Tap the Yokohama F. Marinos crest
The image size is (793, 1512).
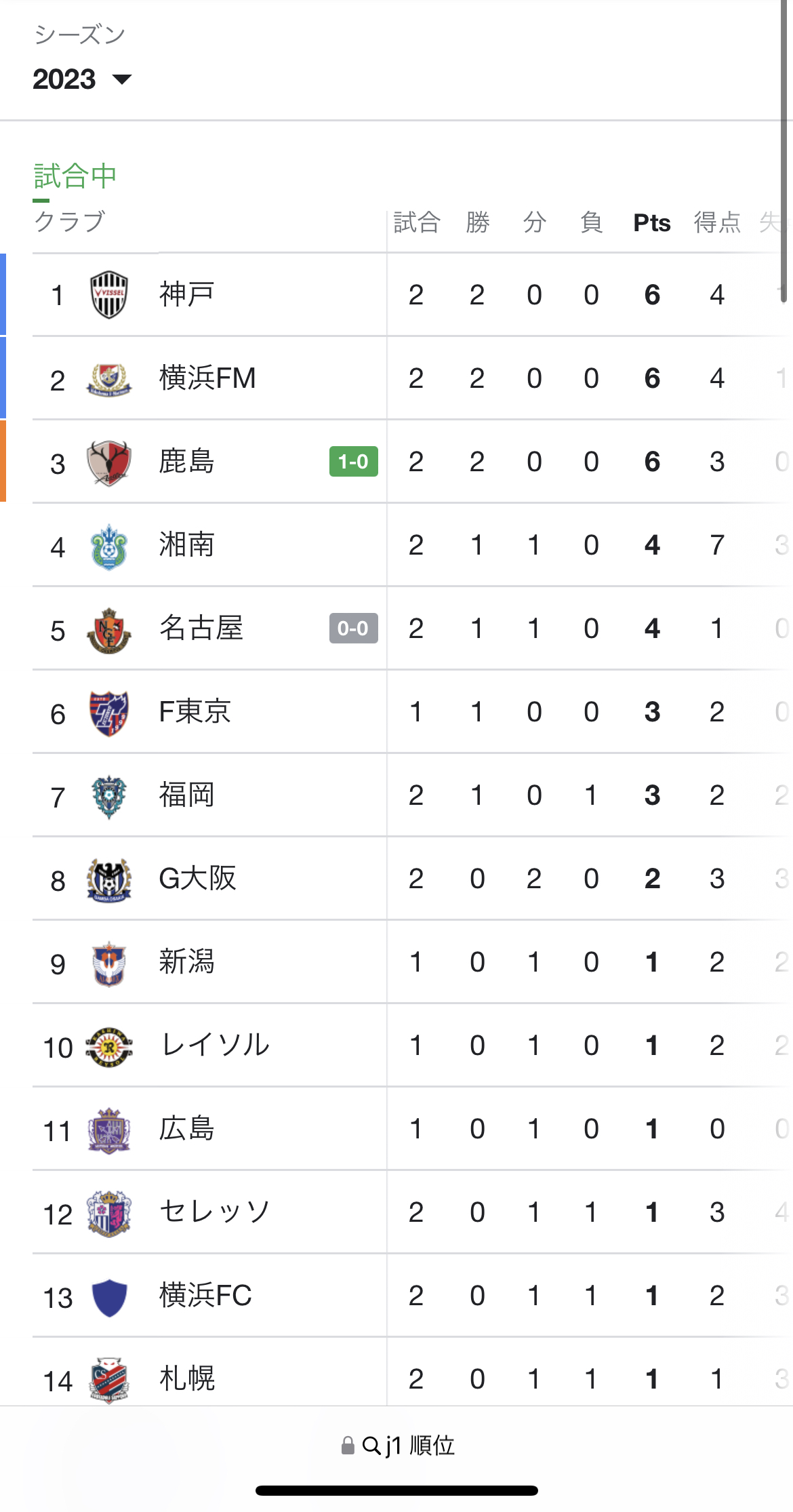[108, 378]
